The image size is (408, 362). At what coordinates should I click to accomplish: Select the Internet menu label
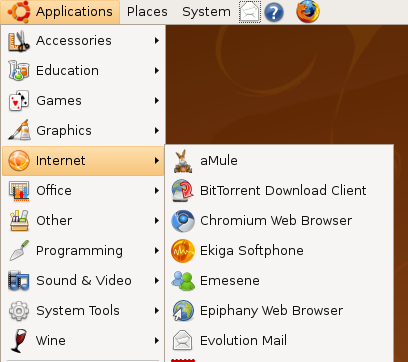(x=61, y=161)
